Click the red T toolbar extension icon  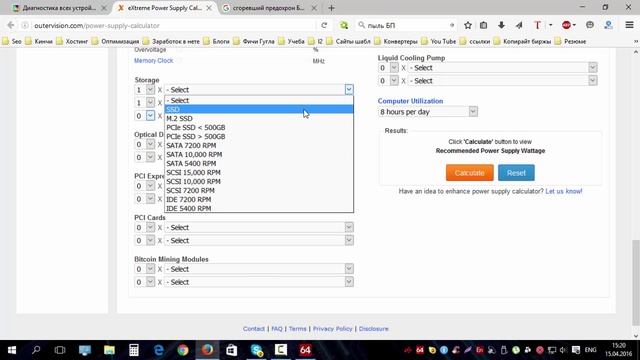537,25
